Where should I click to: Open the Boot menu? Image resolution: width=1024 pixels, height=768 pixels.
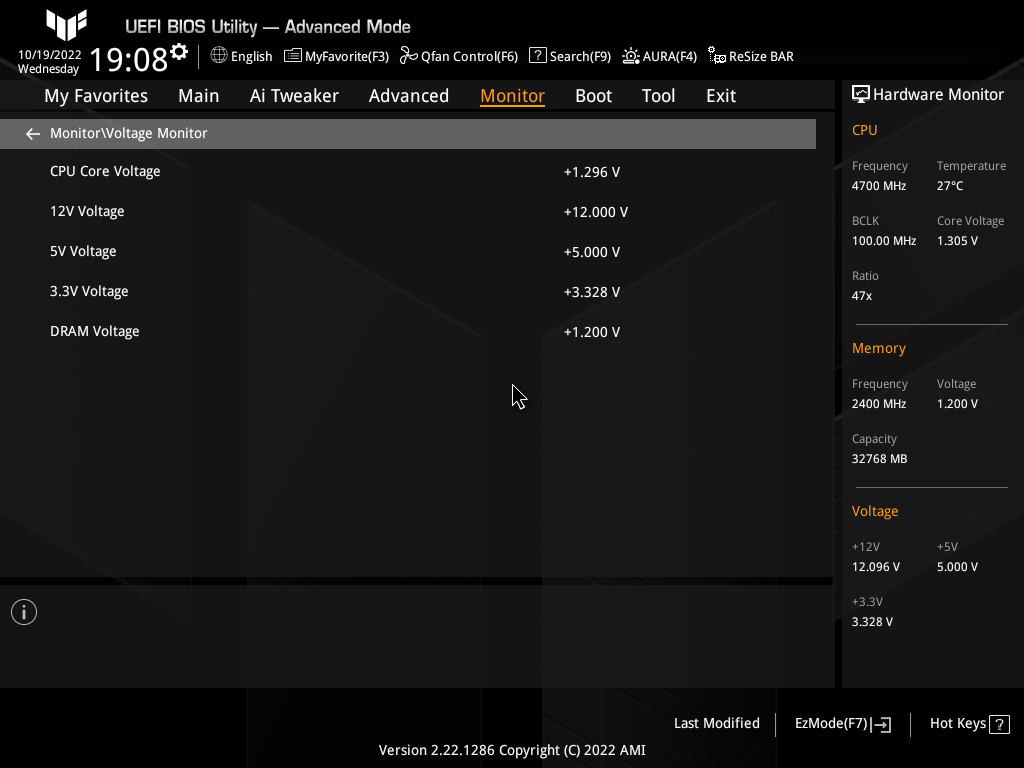tap(593, 95)
